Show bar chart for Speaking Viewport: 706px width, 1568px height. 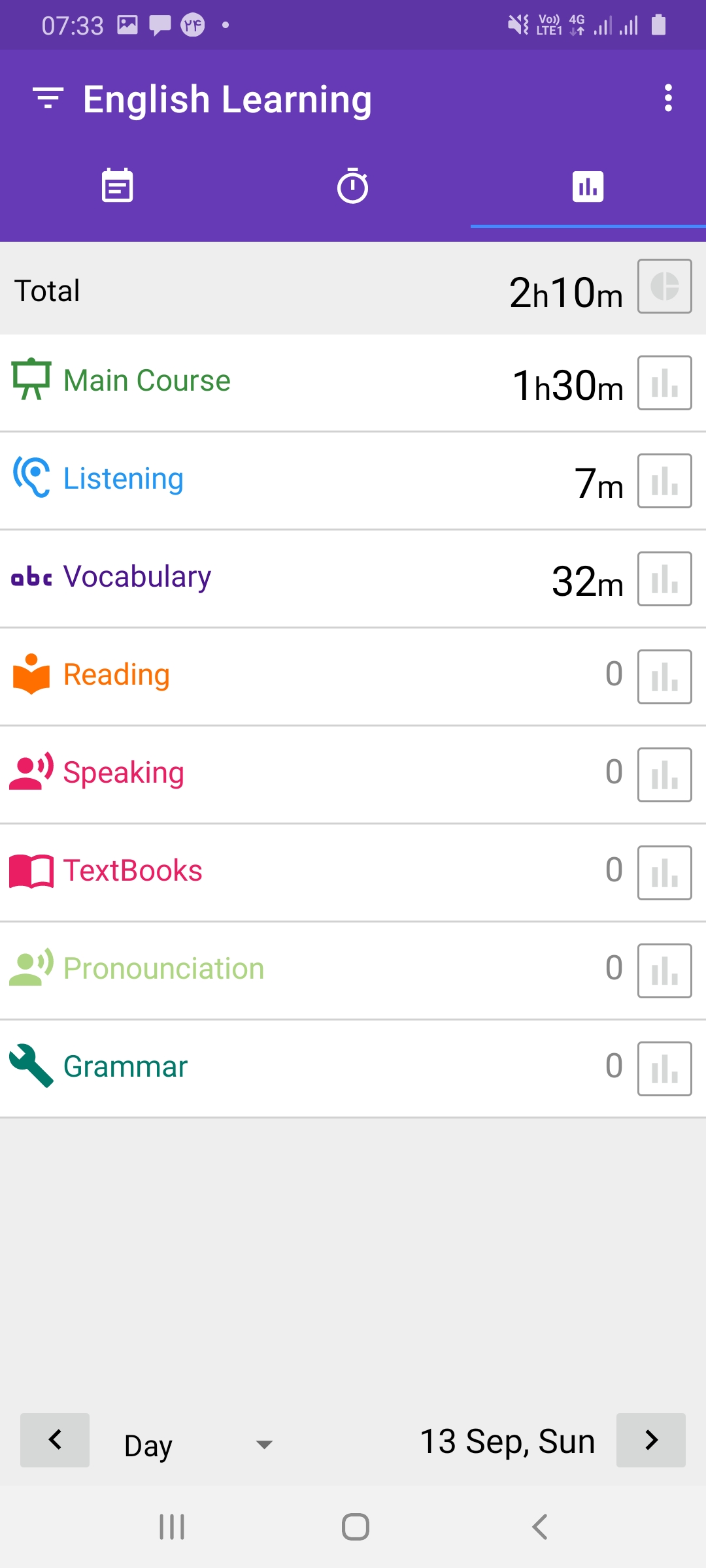[665, 775]
